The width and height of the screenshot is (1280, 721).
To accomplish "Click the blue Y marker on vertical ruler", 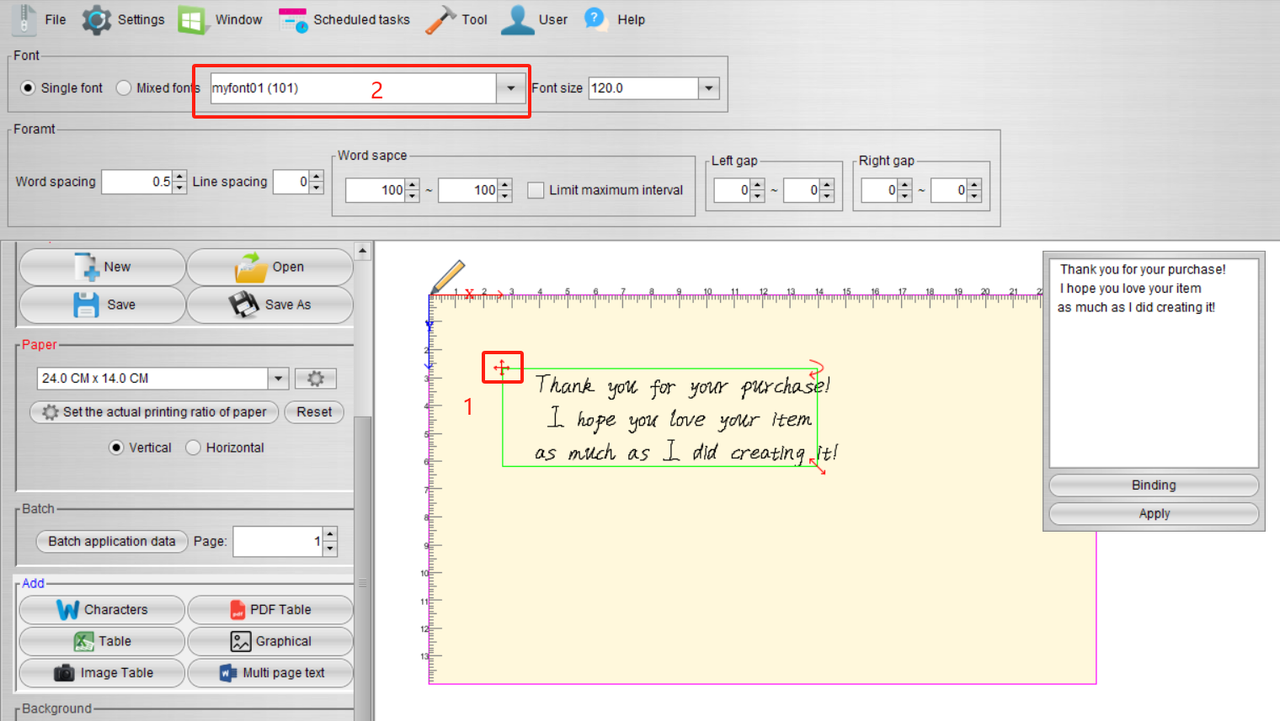I will (x=430, y=326).
